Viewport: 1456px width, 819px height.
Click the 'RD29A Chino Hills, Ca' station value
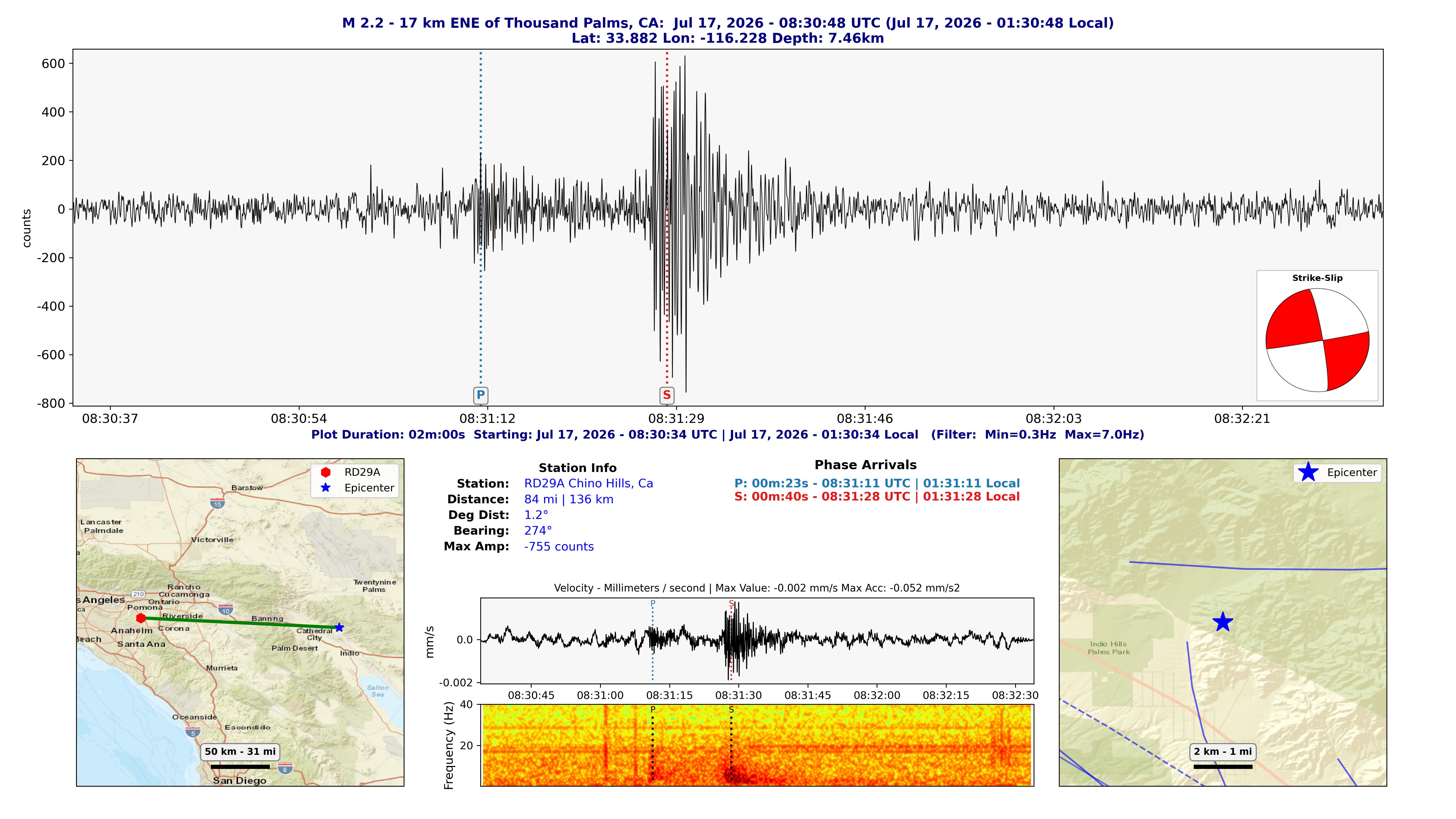(588, 484)
